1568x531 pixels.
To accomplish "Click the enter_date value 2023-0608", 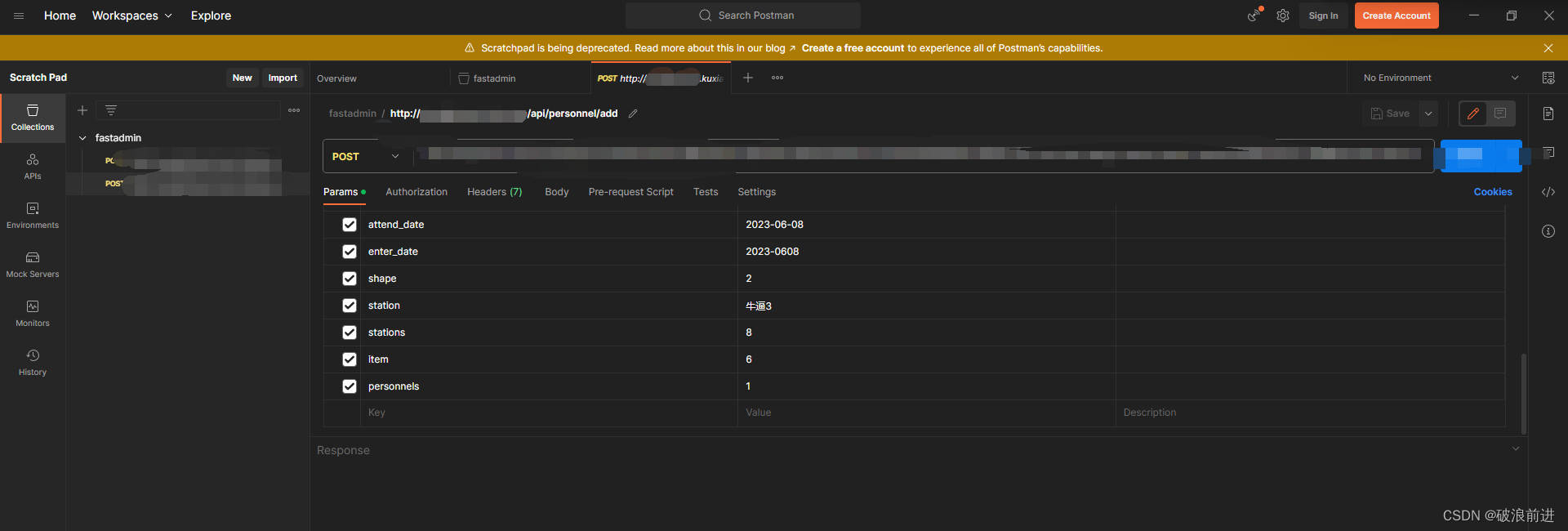I will coord(772,252).
